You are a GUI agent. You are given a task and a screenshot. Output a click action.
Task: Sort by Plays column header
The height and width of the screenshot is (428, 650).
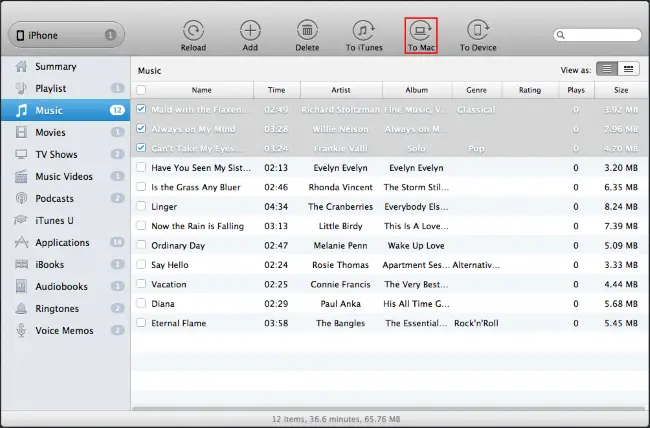(x=576, y=90)
